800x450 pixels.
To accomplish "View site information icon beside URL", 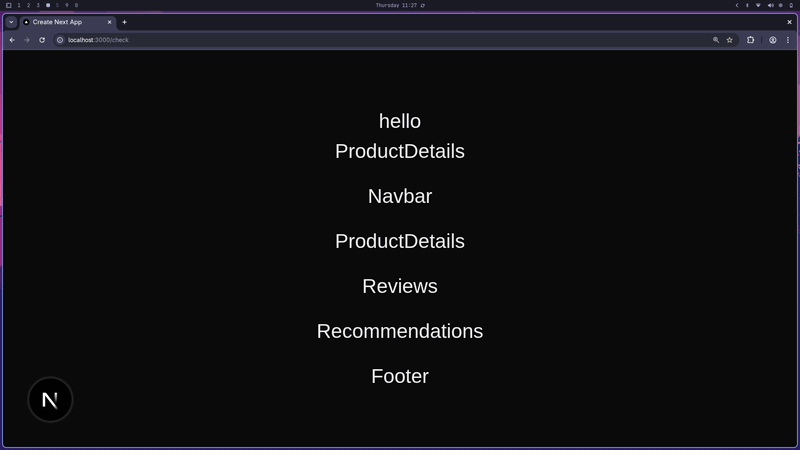I will pos(60,40).
